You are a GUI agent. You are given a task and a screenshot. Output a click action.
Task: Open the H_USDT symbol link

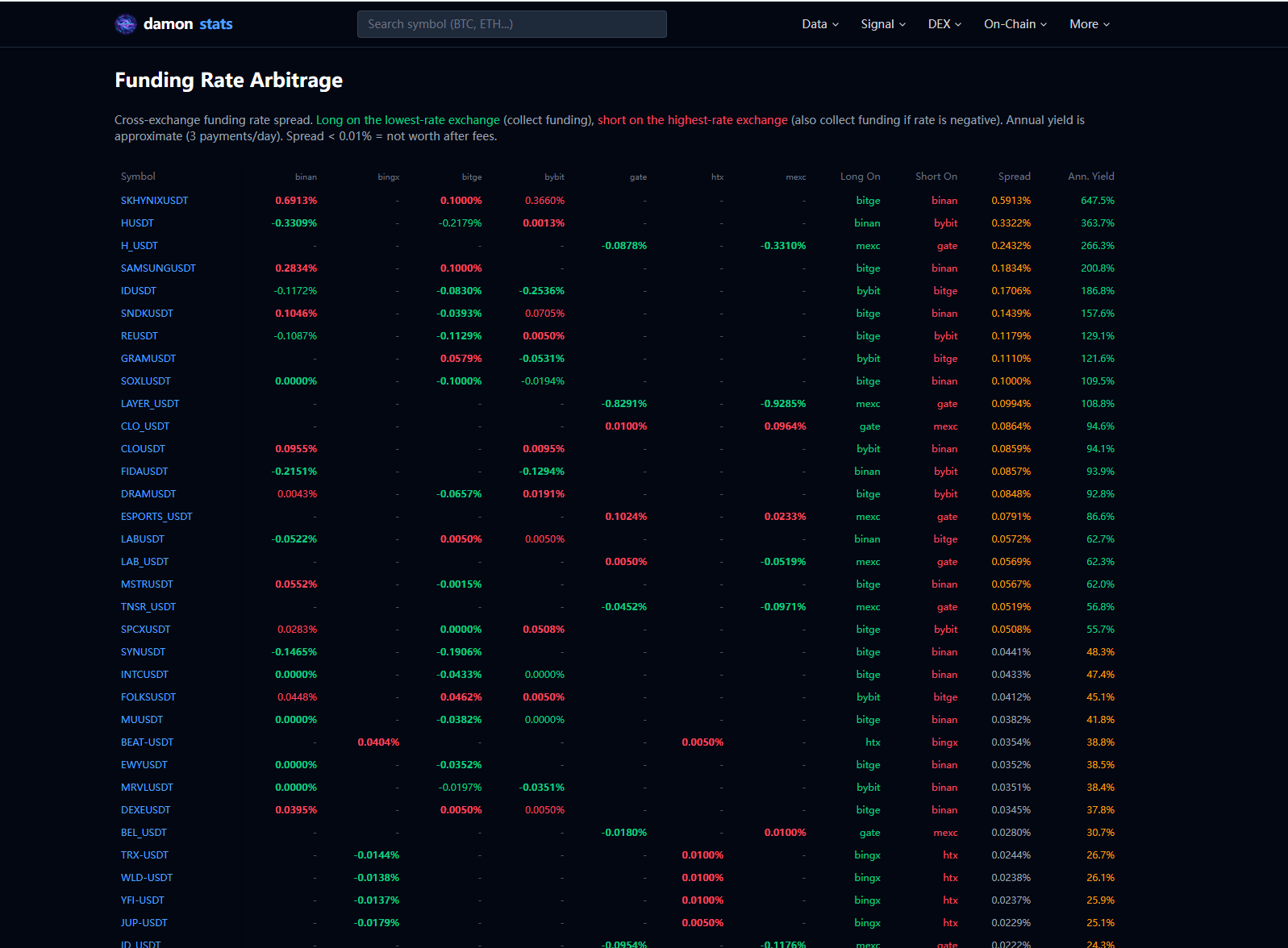tap(140, 246)
